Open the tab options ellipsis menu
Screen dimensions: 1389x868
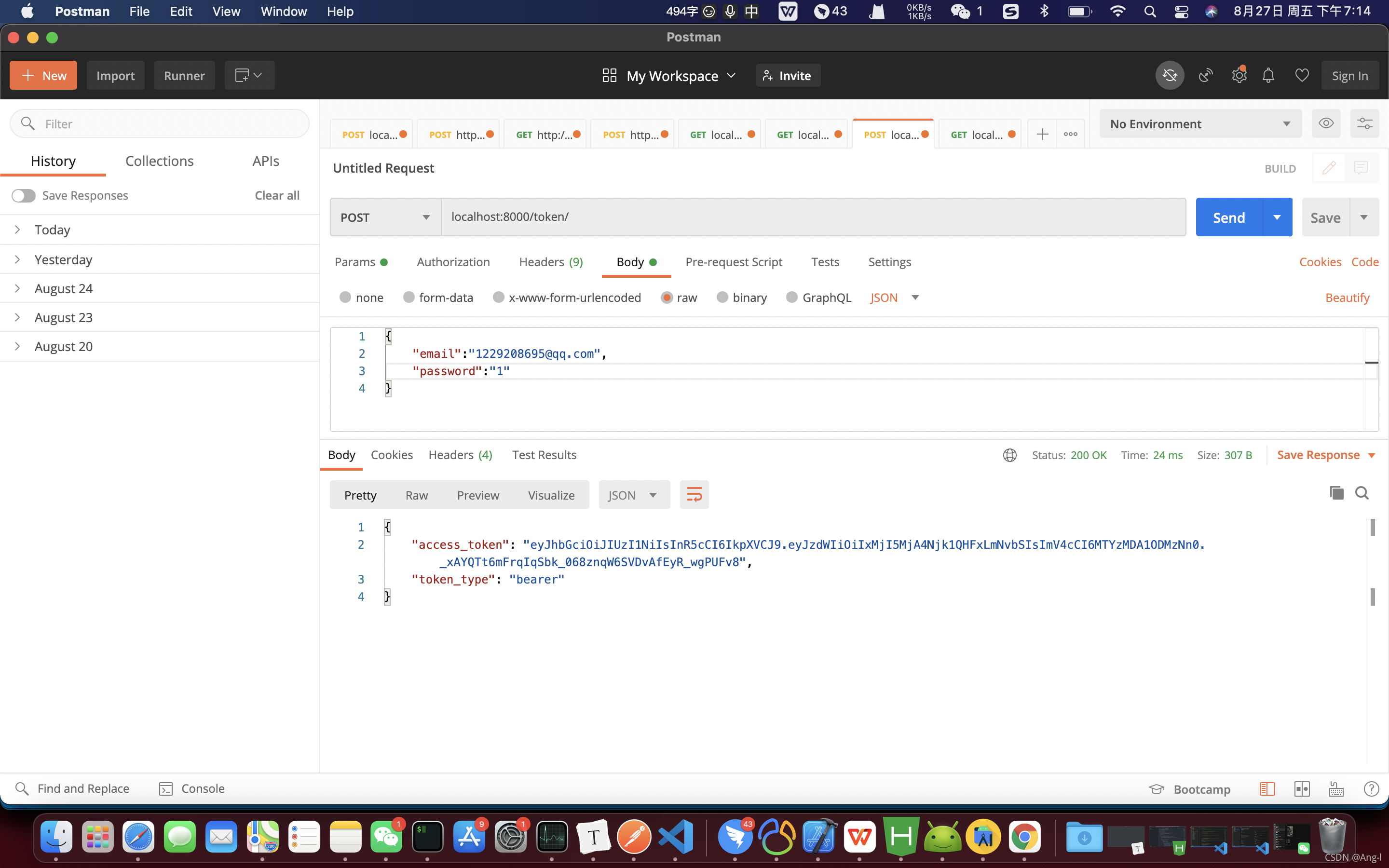1071,135
